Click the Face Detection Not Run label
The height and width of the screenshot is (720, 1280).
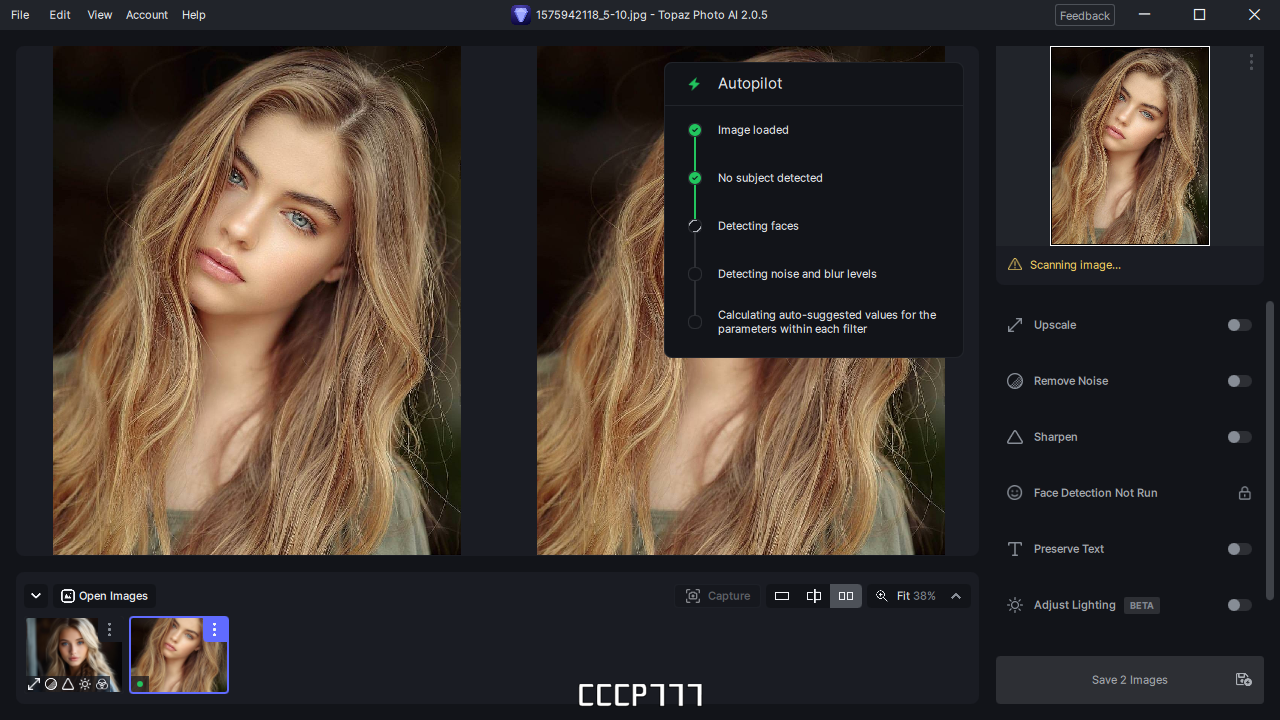pyautogui.click(x=1095, y=493)
